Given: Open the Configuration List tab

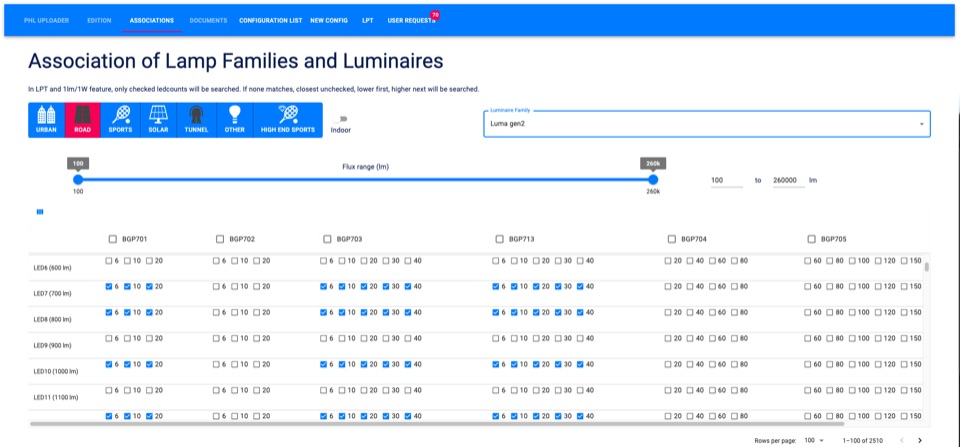Looking at the screenshot, I should coord(271,20).
